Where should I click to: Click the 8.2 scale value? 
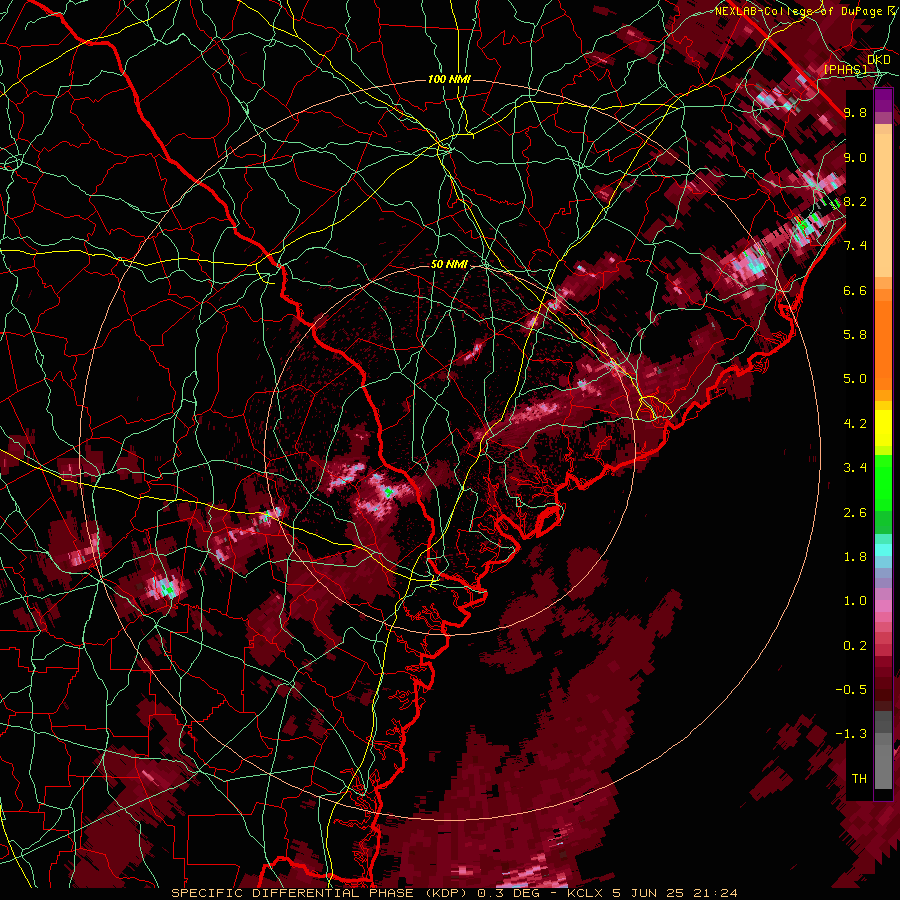[x=855, y=201]
